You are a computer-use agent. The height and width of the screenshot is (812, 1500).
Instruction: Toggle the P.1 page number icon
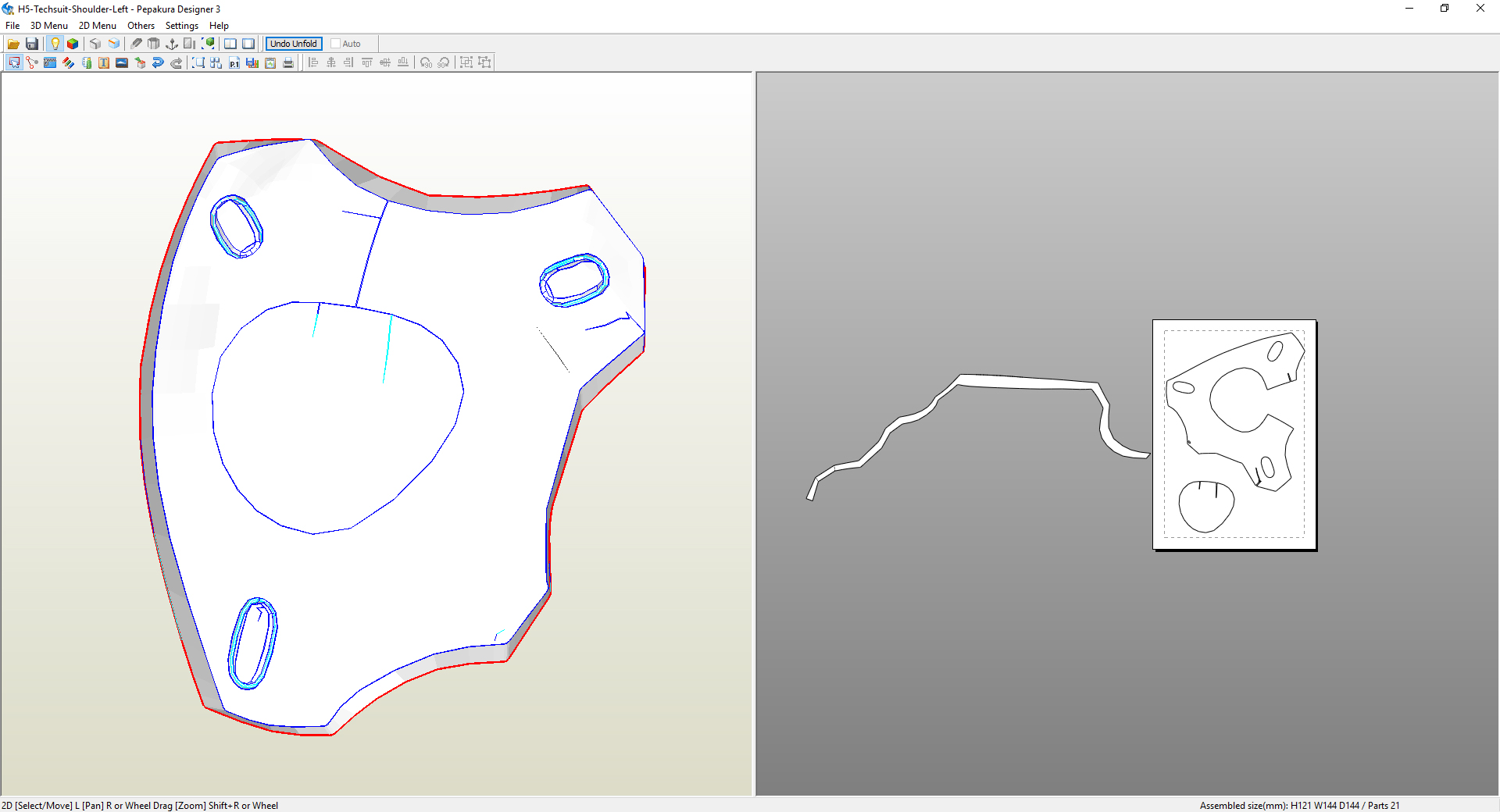point(234,62)
